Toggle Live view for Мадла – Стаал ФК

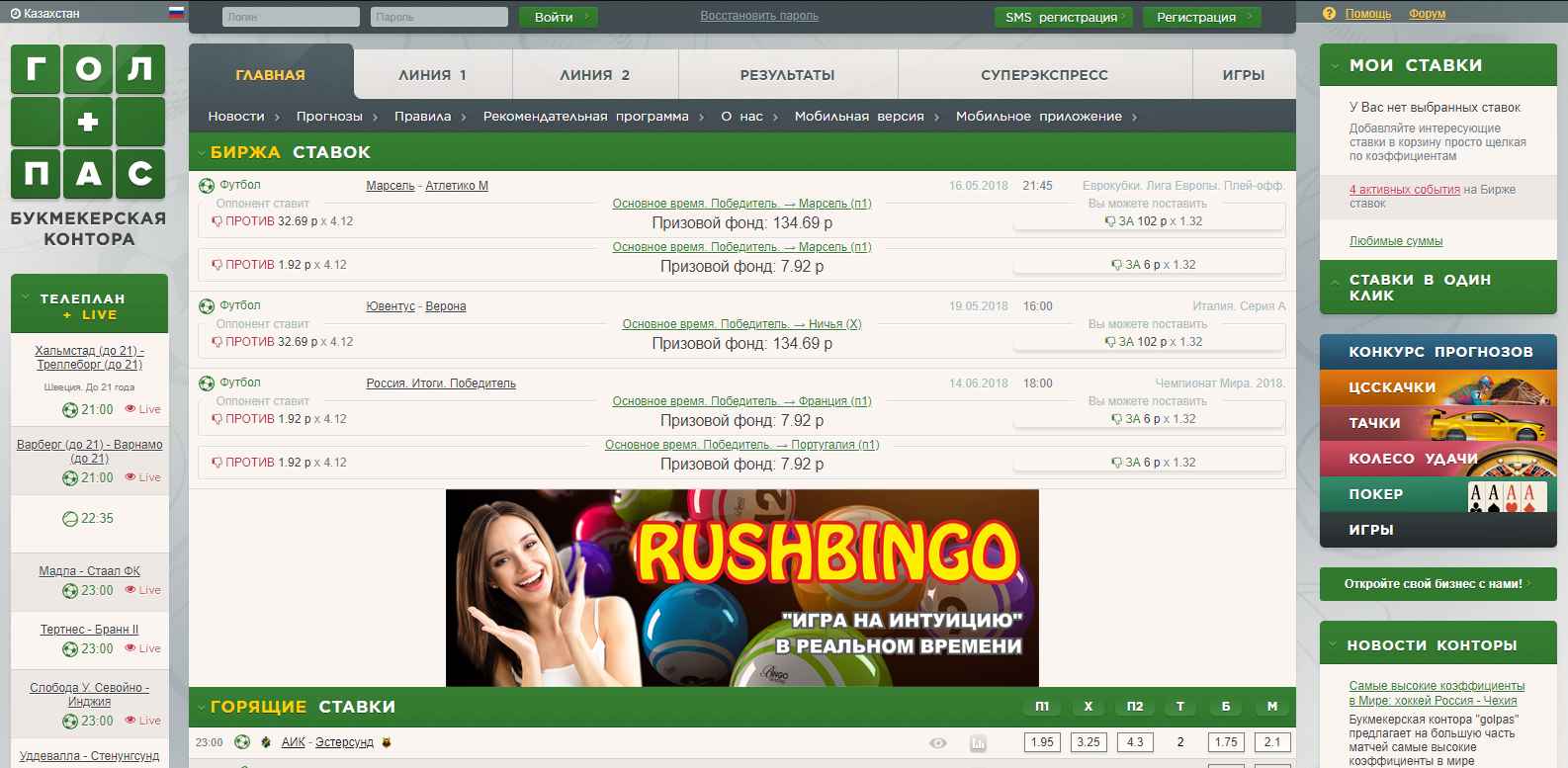tap(143, 590)
